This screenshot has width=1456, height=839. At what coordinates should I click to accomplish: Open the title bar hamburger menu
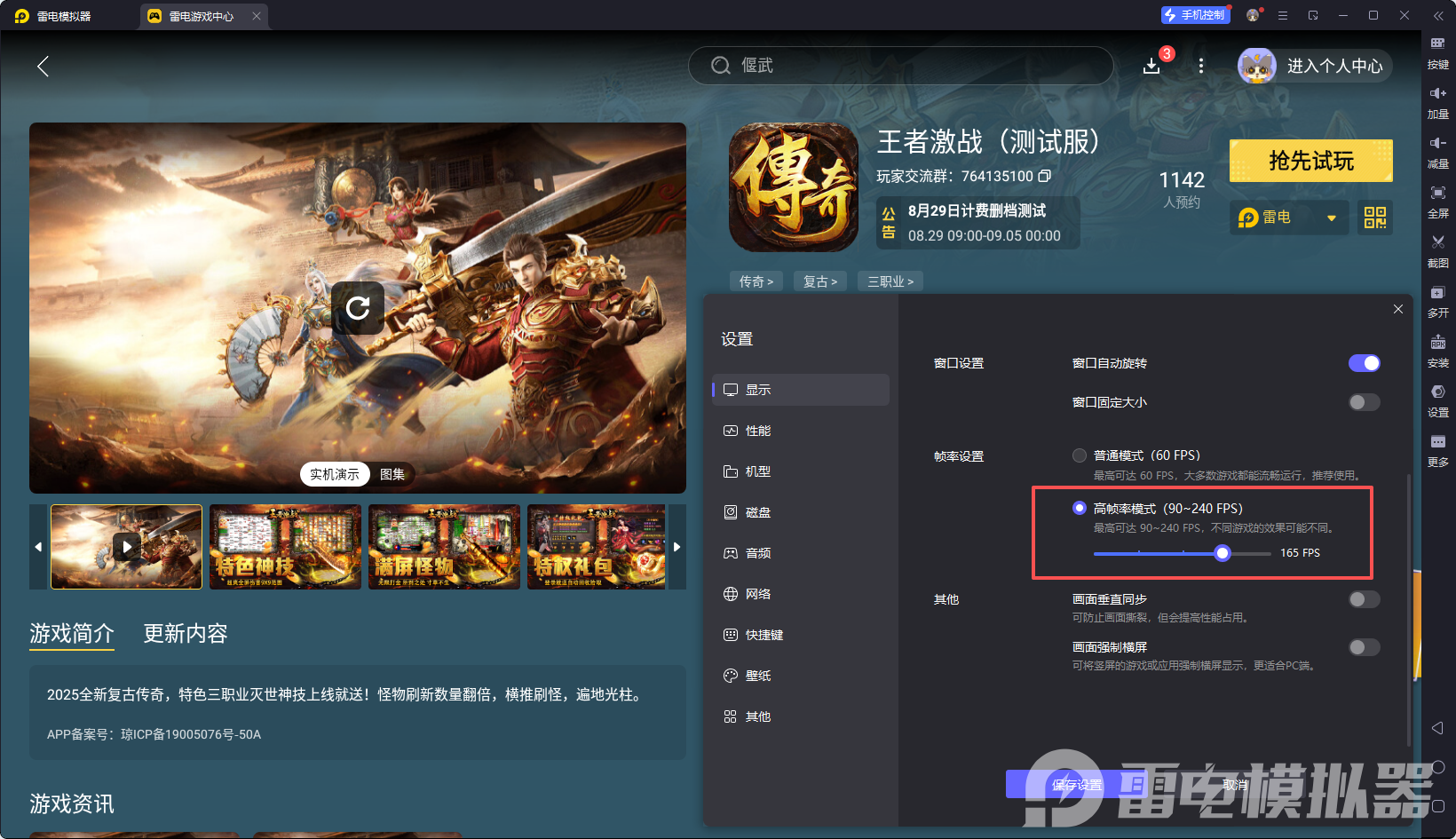1283,15
